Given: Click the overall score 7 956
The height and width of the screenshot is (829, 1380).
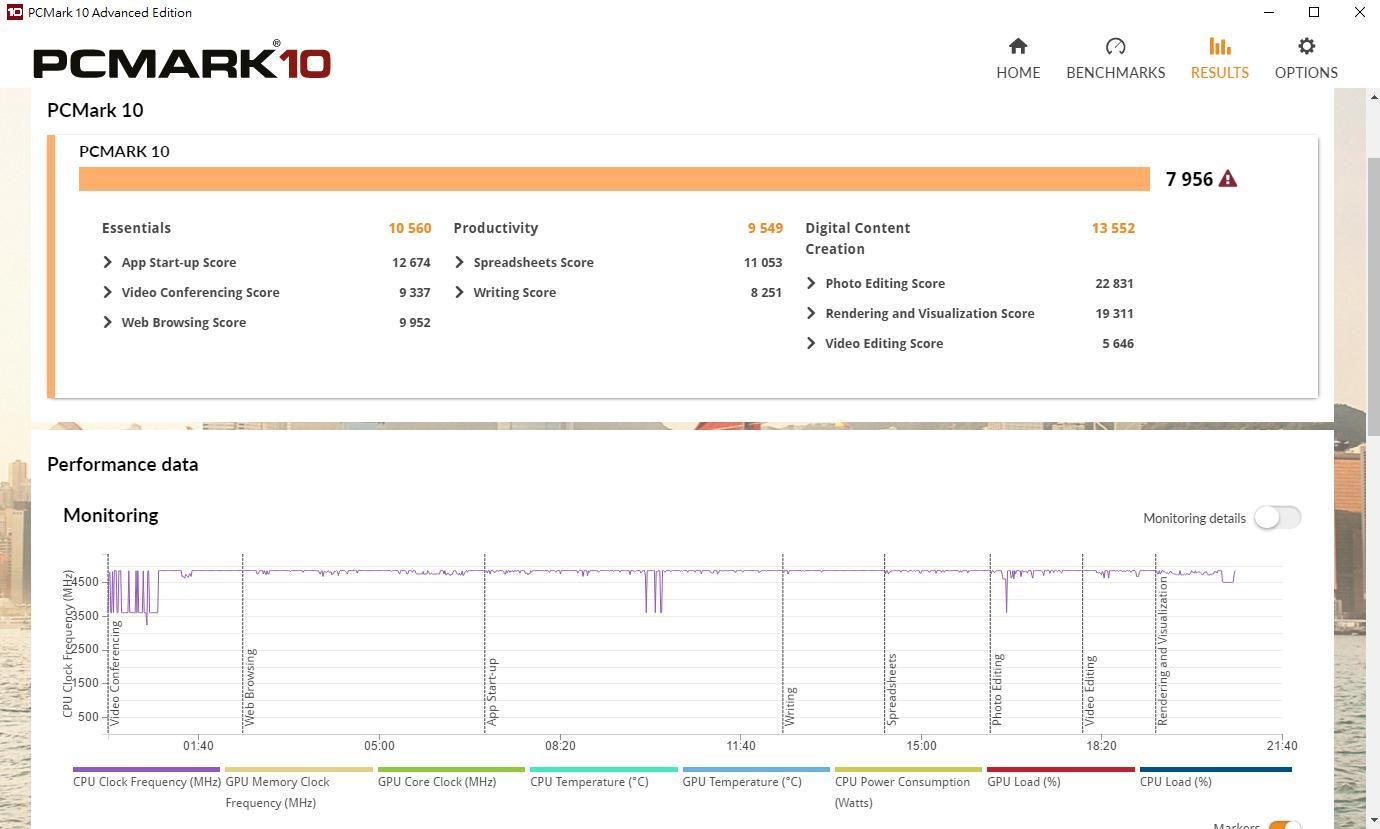Looking at the screenshot, I should pos(1189,179).
